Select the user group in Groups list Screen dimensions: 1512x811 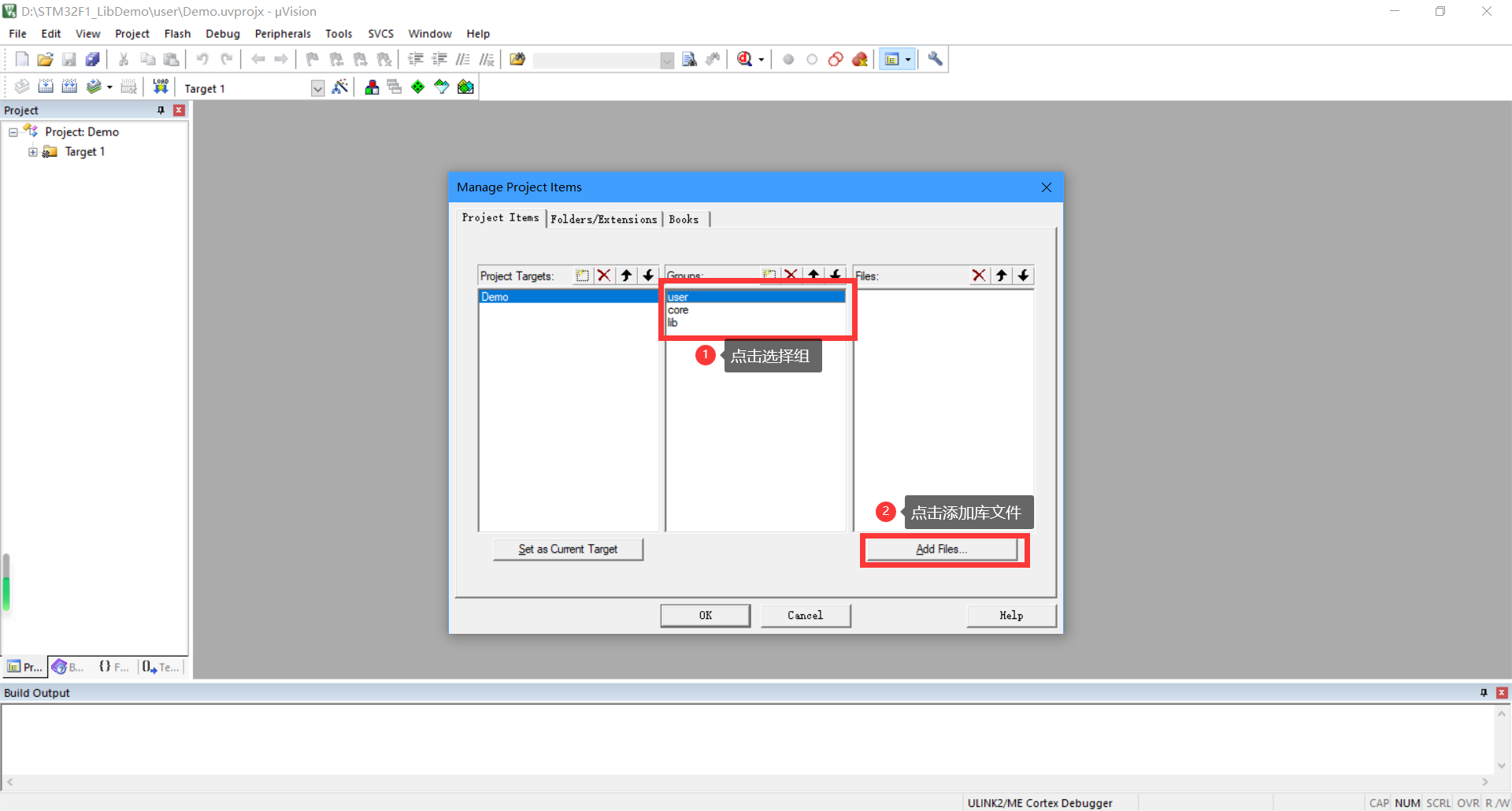click(755, 297)
